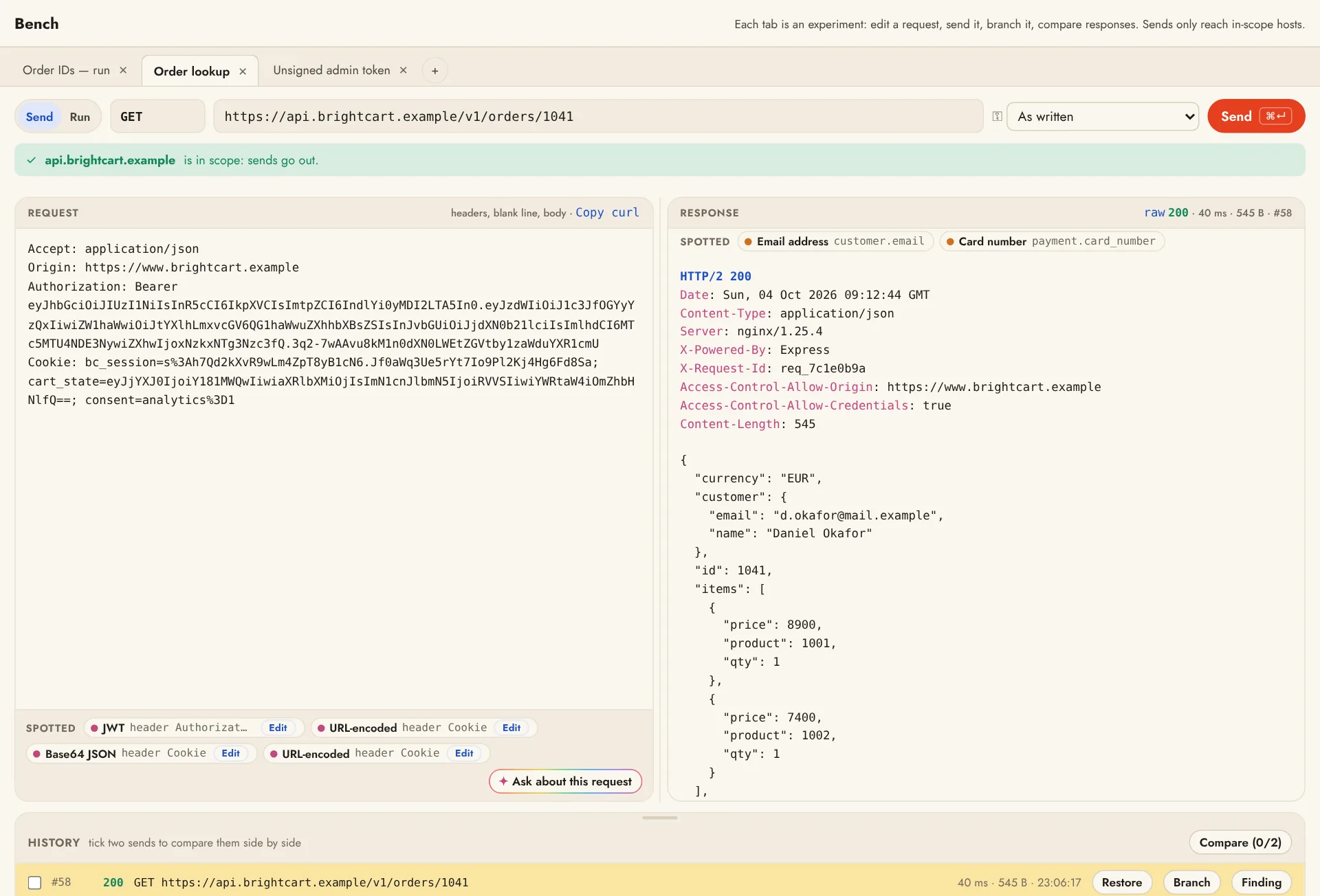The image size is (1320, 896).
Task: Restore history send #58
Action: pyautogui.click(x=1121, y=882)
